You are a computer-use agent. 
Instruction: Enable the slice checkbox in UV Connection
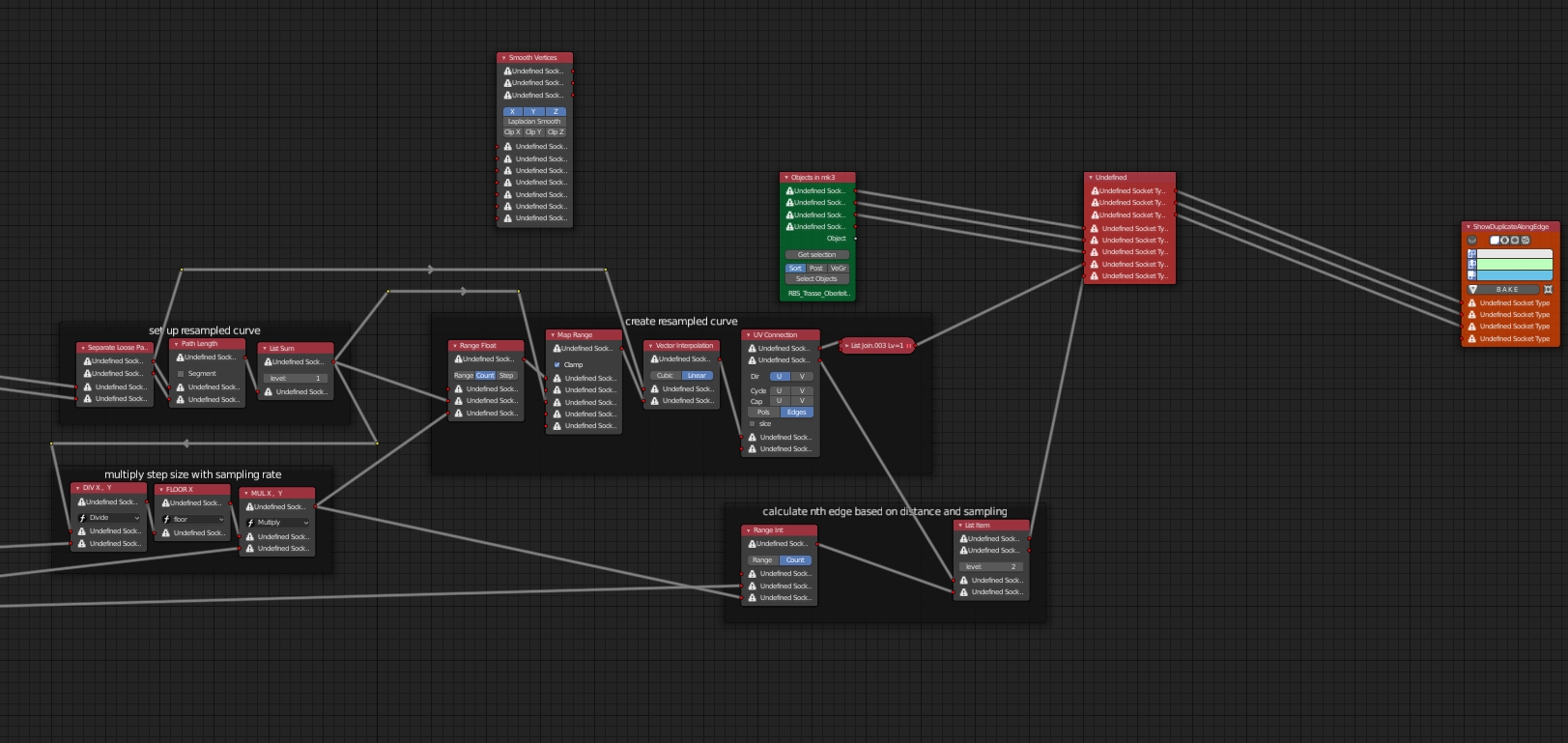[x=753, y=424]
